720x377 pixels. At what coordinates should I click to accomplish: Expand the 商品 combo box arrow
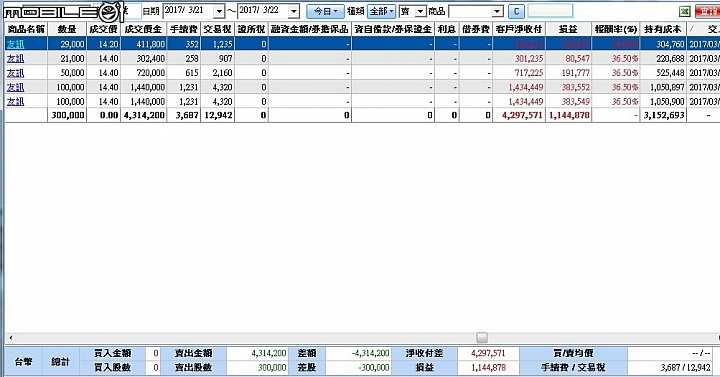[x=498, y=11]
